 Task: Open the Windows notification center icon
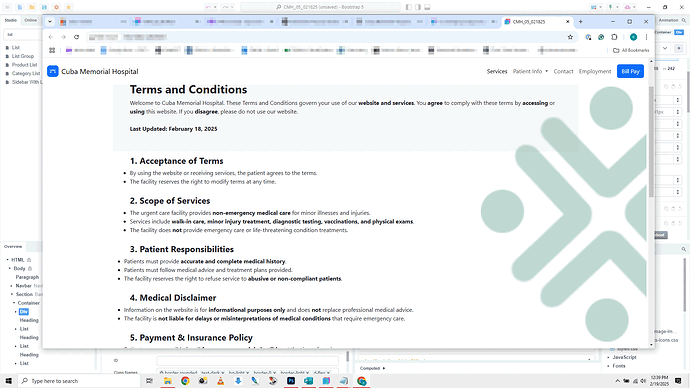tap(679, 381)
